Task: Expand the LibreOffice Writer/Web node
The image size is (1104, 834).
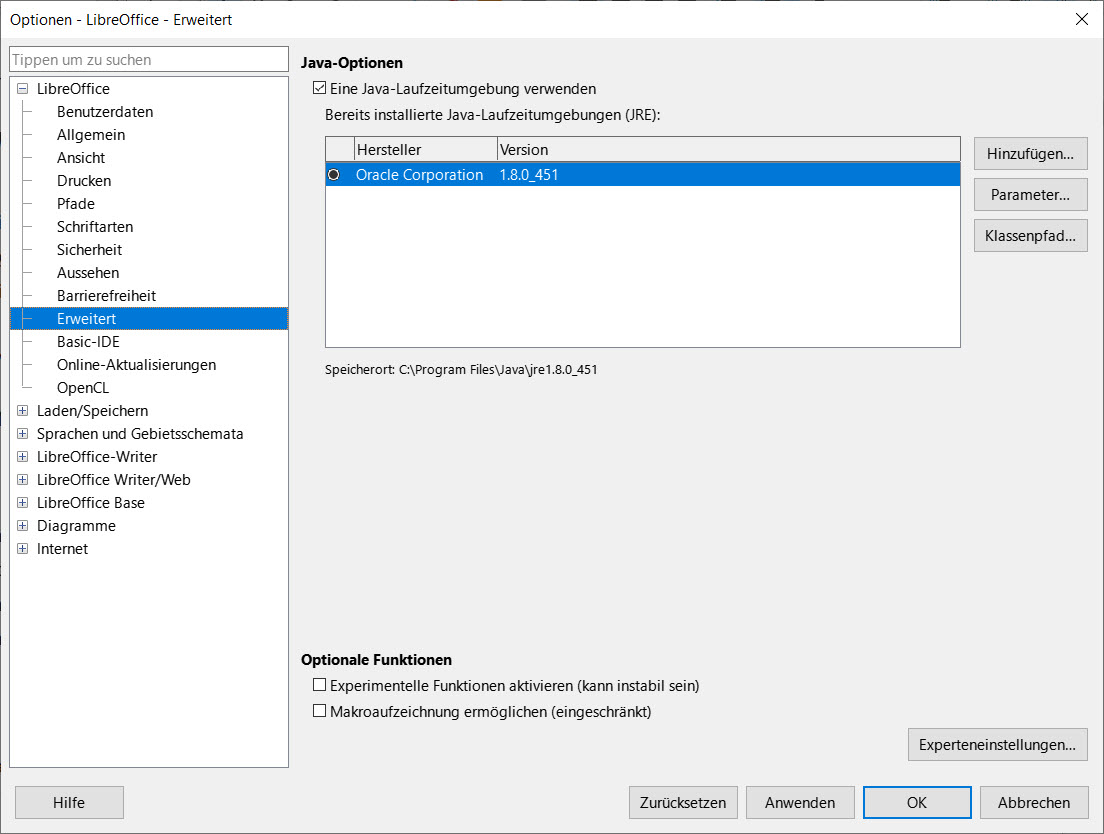Action: [23, 479]
